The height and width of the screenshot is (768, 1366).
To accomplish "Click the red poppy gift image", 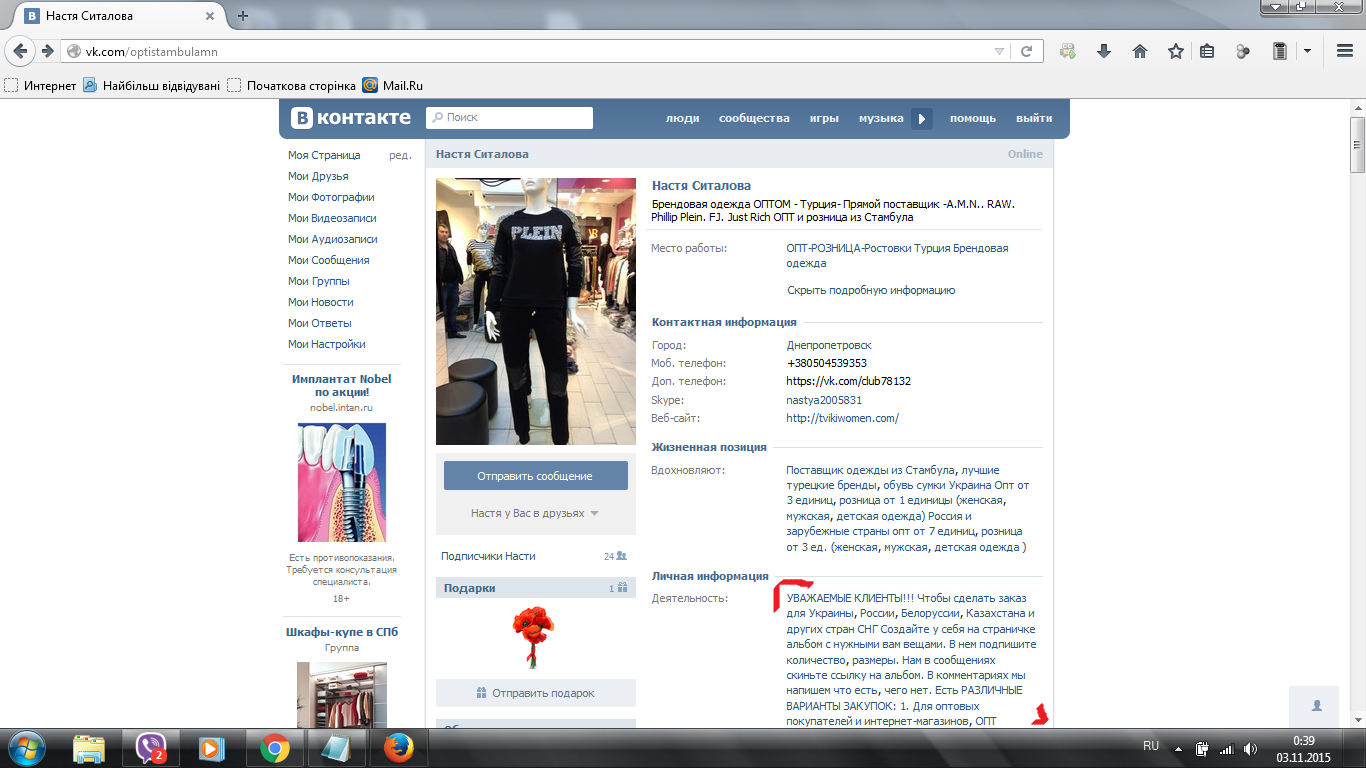I will pos(533,638).
